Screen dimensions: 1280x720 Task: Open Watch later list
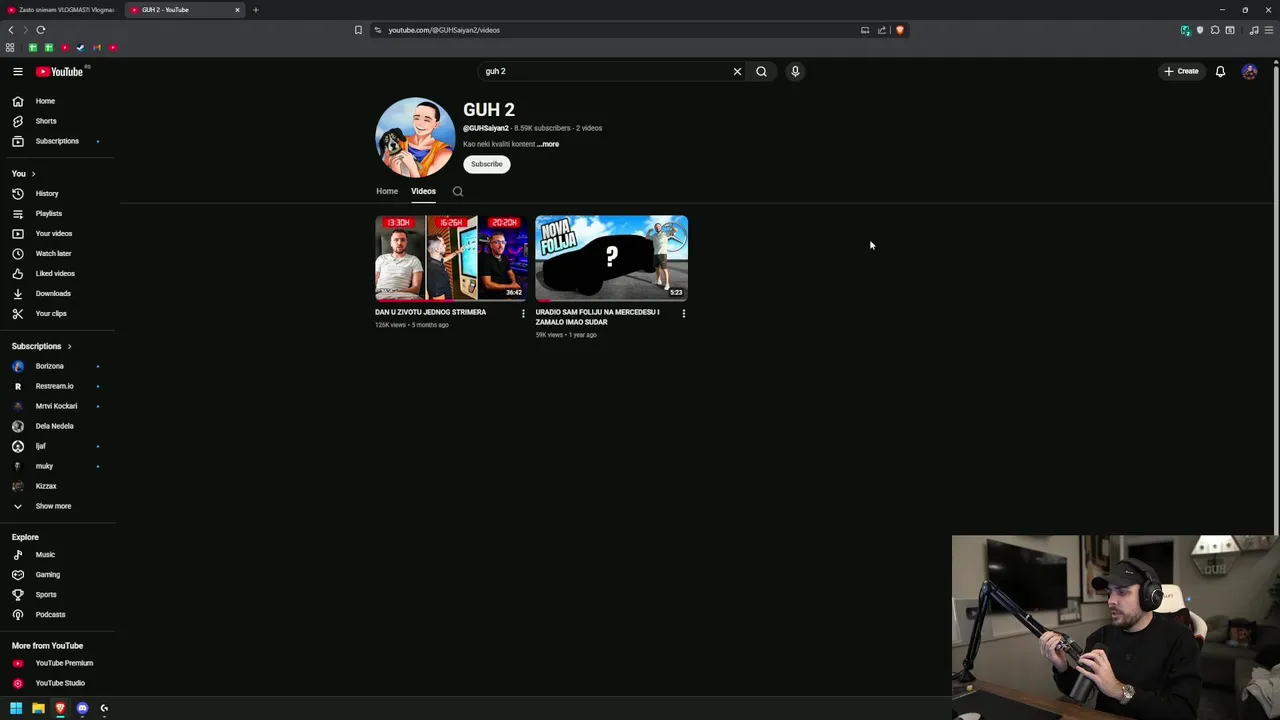[x=57, y=253]
